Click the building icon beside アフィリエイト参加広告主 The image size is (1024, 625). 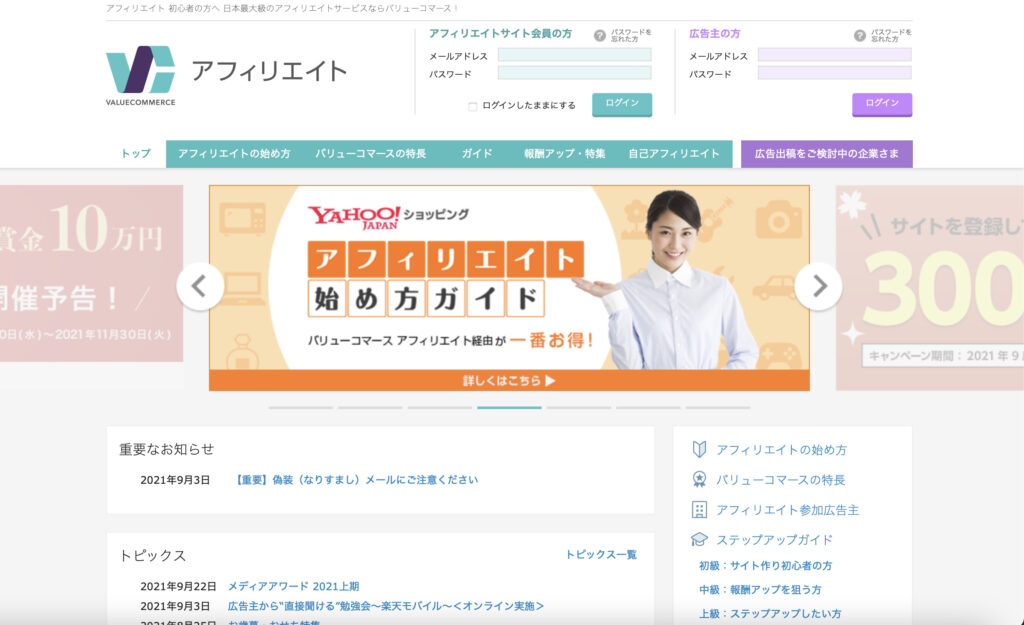(x=699, y=509)
